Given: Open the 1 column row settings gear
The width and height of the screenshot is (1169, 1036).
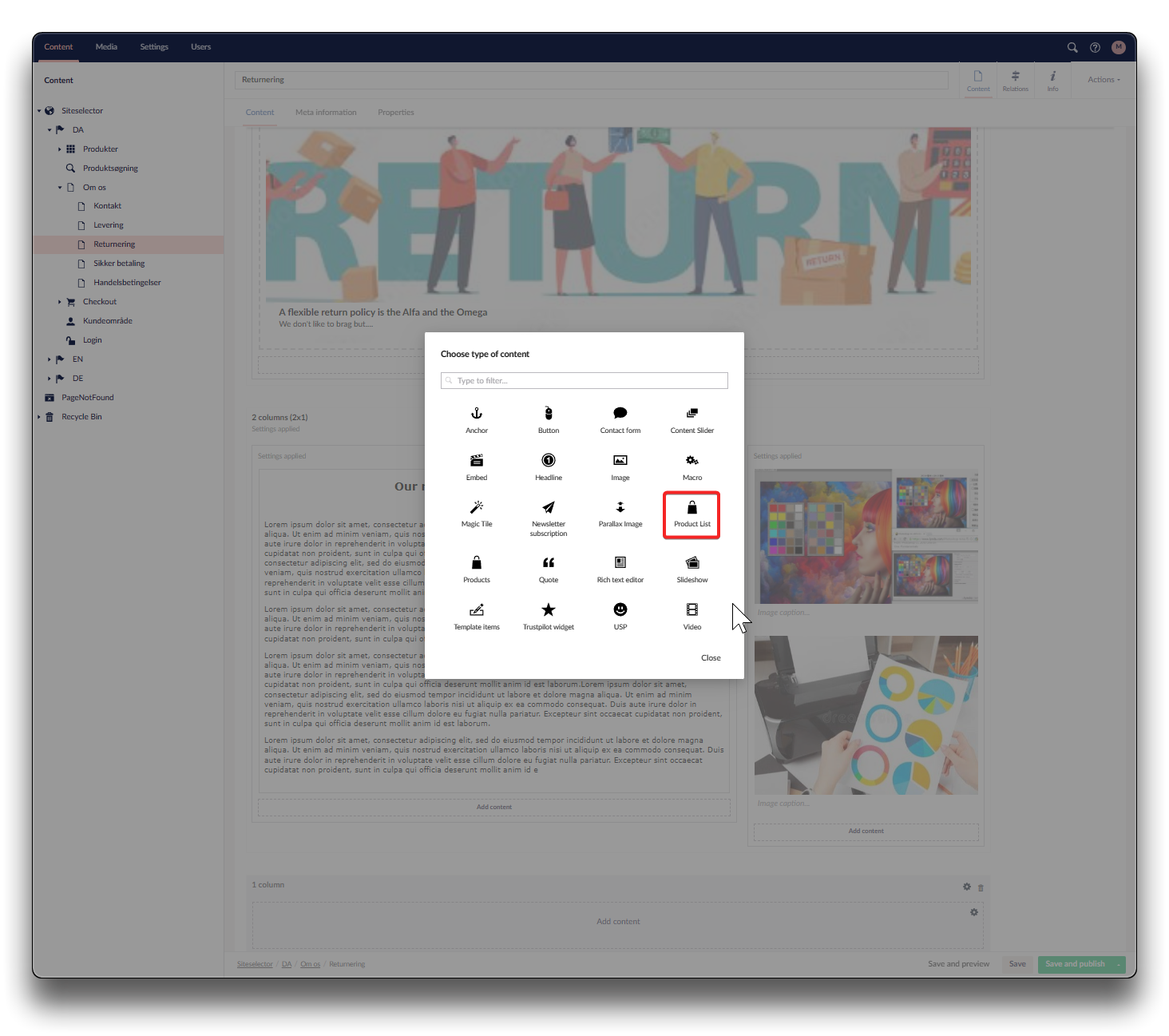Looking at the screenshot, I should click(x=967, y=887).
